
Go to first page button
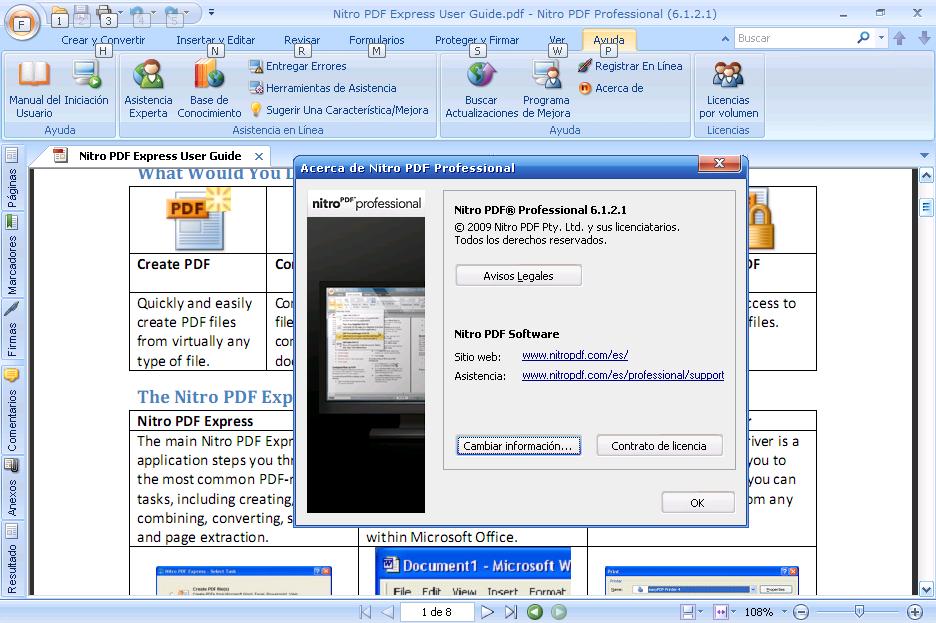coord(365,612)
